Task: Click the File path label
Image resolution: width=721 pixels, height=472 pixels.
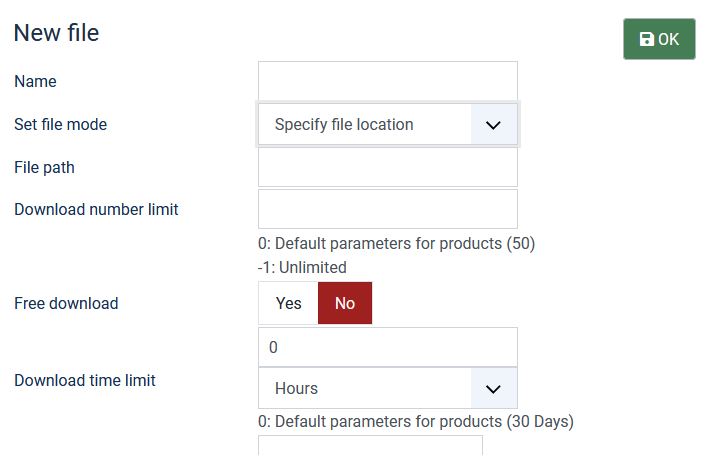Action: click(44, 167)
